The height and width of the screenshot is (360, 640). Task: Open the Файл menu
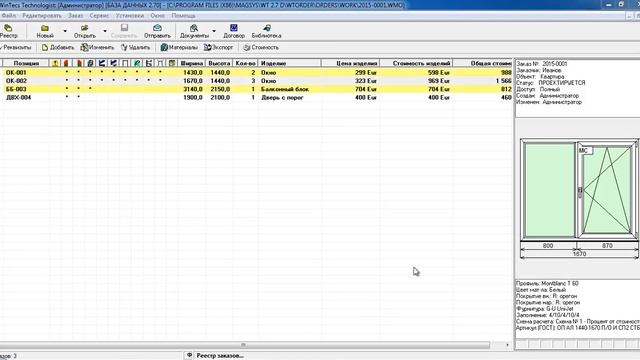pyautogui.click(x=9, y=16)
